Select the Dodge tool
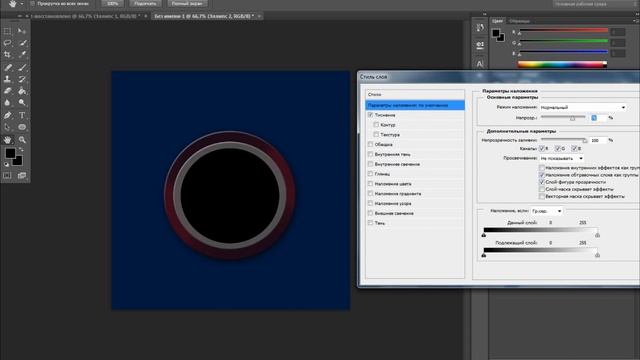640x360 pixels. coord(22,103)
